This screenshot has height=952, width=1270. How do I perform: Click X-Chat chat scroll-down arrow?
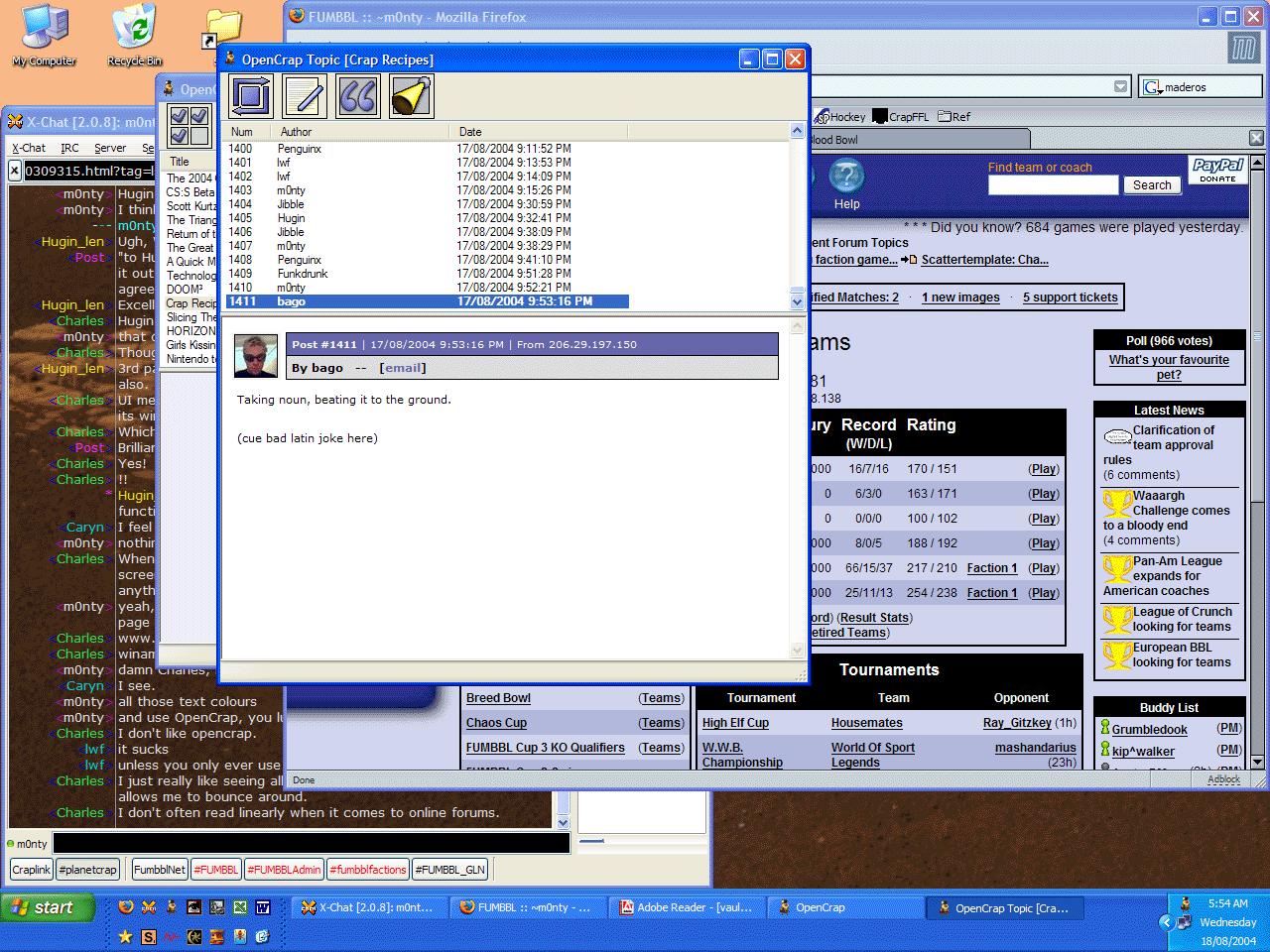pyautogui.click(x=564, y=822)
